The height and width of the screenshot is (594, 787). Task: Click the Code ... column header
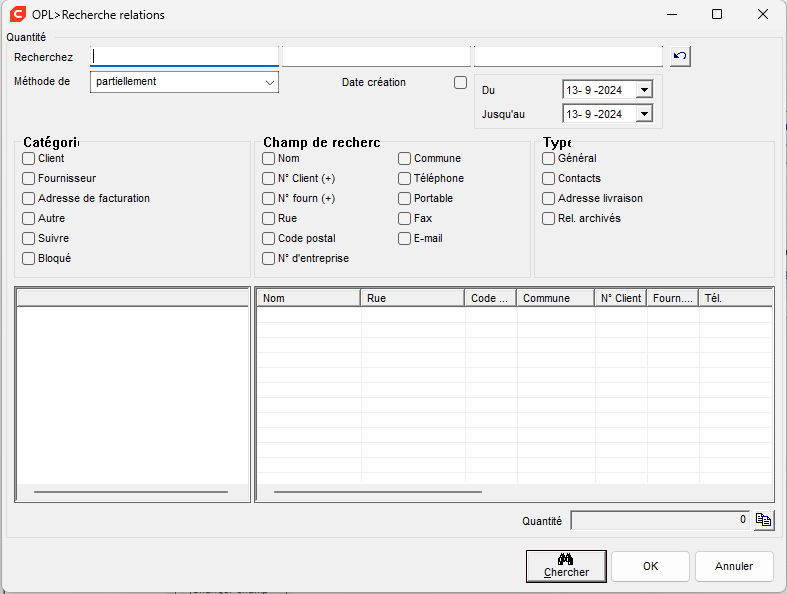[490, 298]
